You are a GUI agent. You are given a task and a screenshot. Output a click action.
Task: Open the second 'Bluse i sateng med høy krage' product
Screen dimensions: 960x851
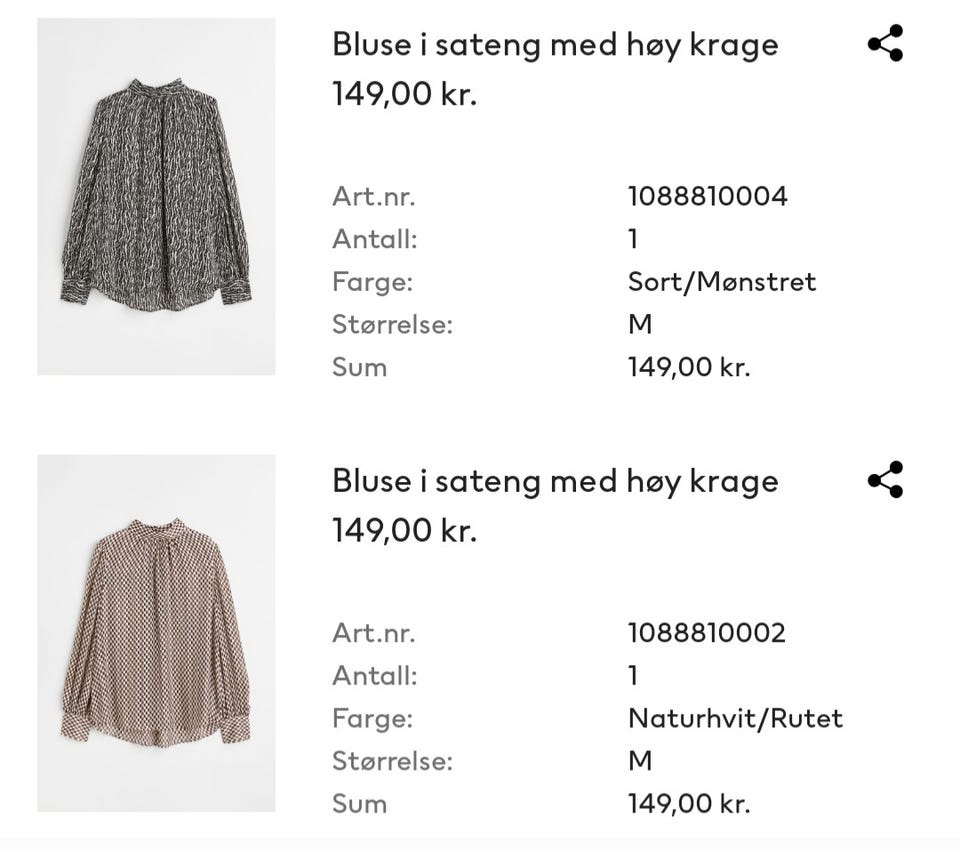[554, 481]
